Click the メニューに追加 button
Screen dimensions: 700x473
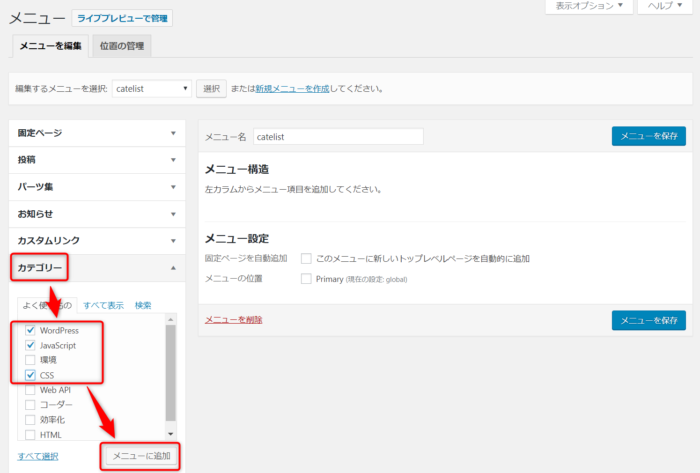(140, 456)
